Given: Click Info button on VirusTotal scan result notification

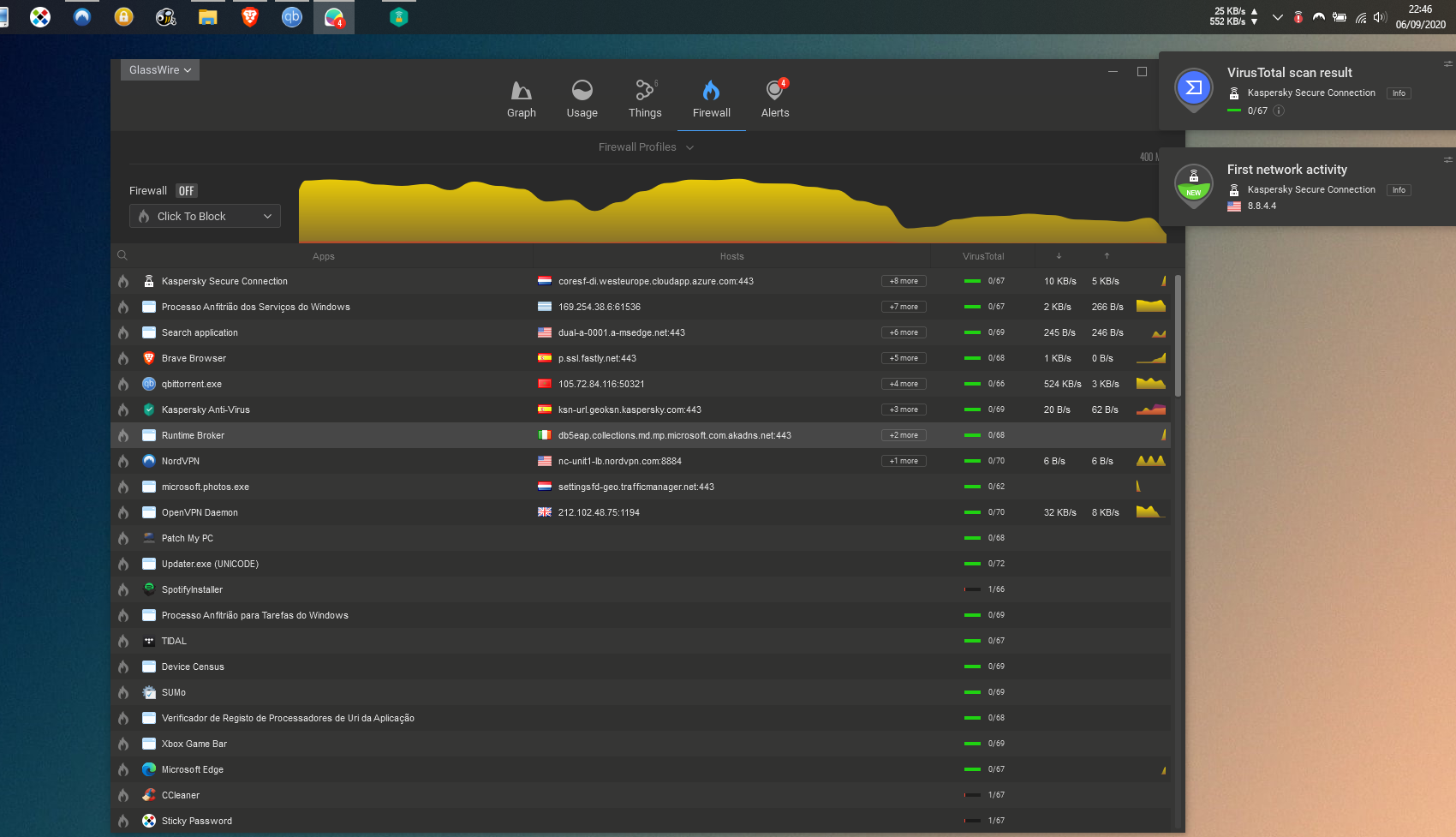Looking at the screenshot, I should [x=1399, y=93].
